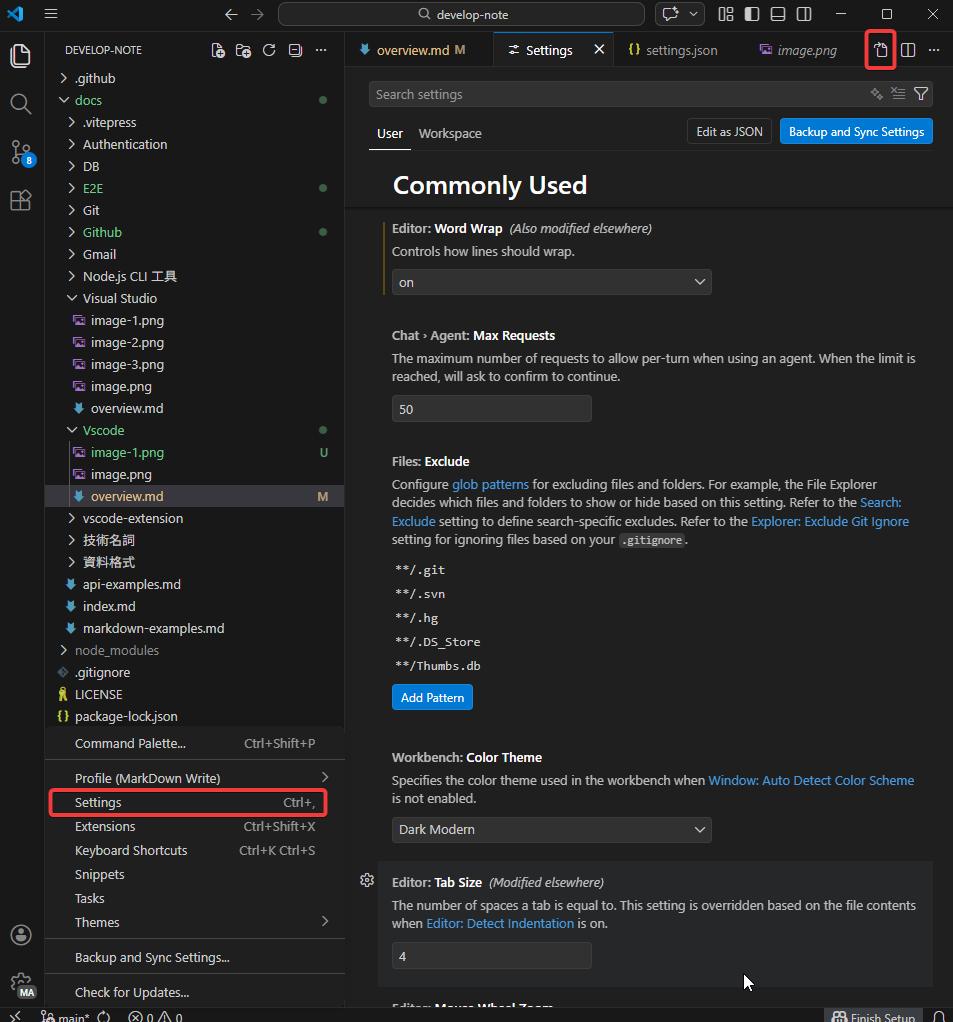Screen dimensions: 953x1022
Task: Split the editor to the right
Action: (x=908, y=50)
